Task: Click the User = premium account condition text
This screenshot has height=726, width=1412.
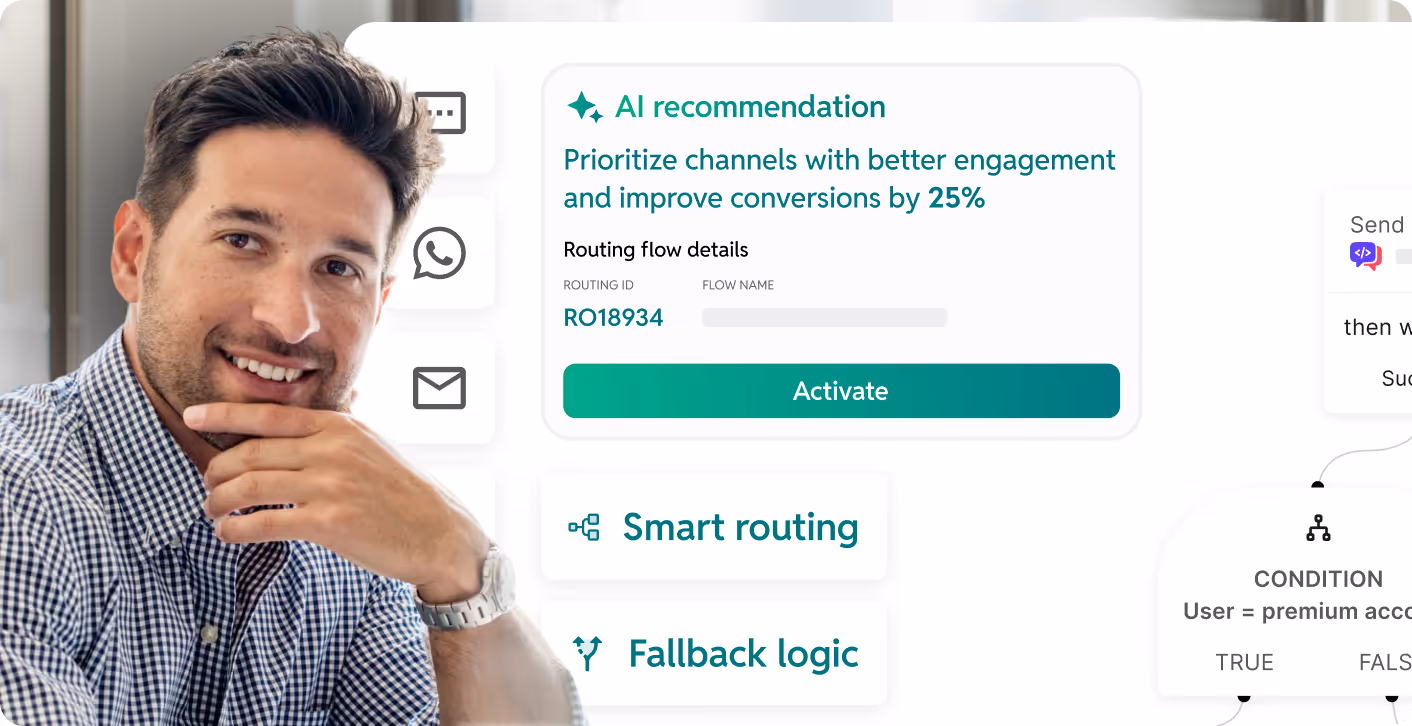Action: tap(1297, 611)
